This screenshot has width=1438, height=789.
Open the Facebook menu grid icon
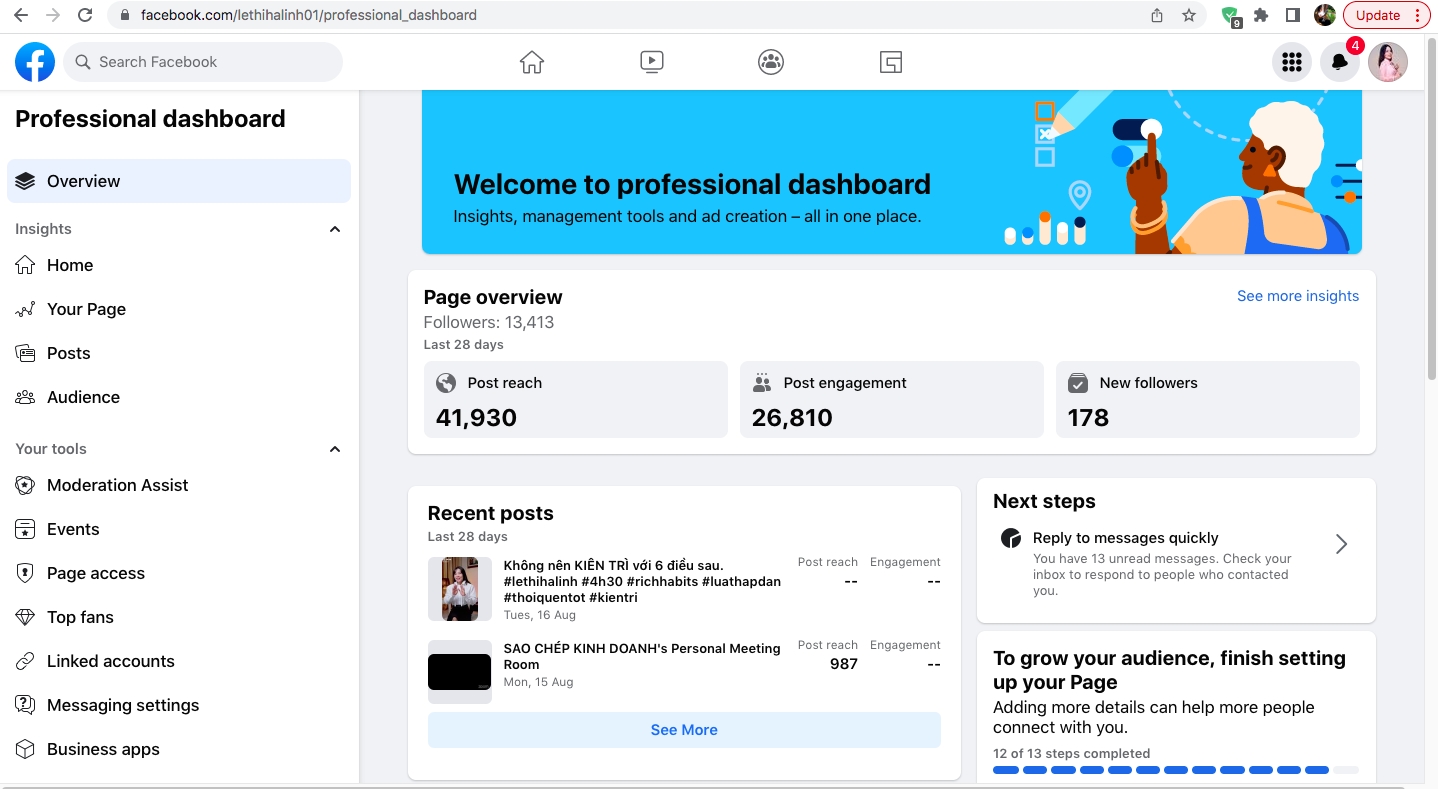pyautogui.click(x=1292, y=62)
